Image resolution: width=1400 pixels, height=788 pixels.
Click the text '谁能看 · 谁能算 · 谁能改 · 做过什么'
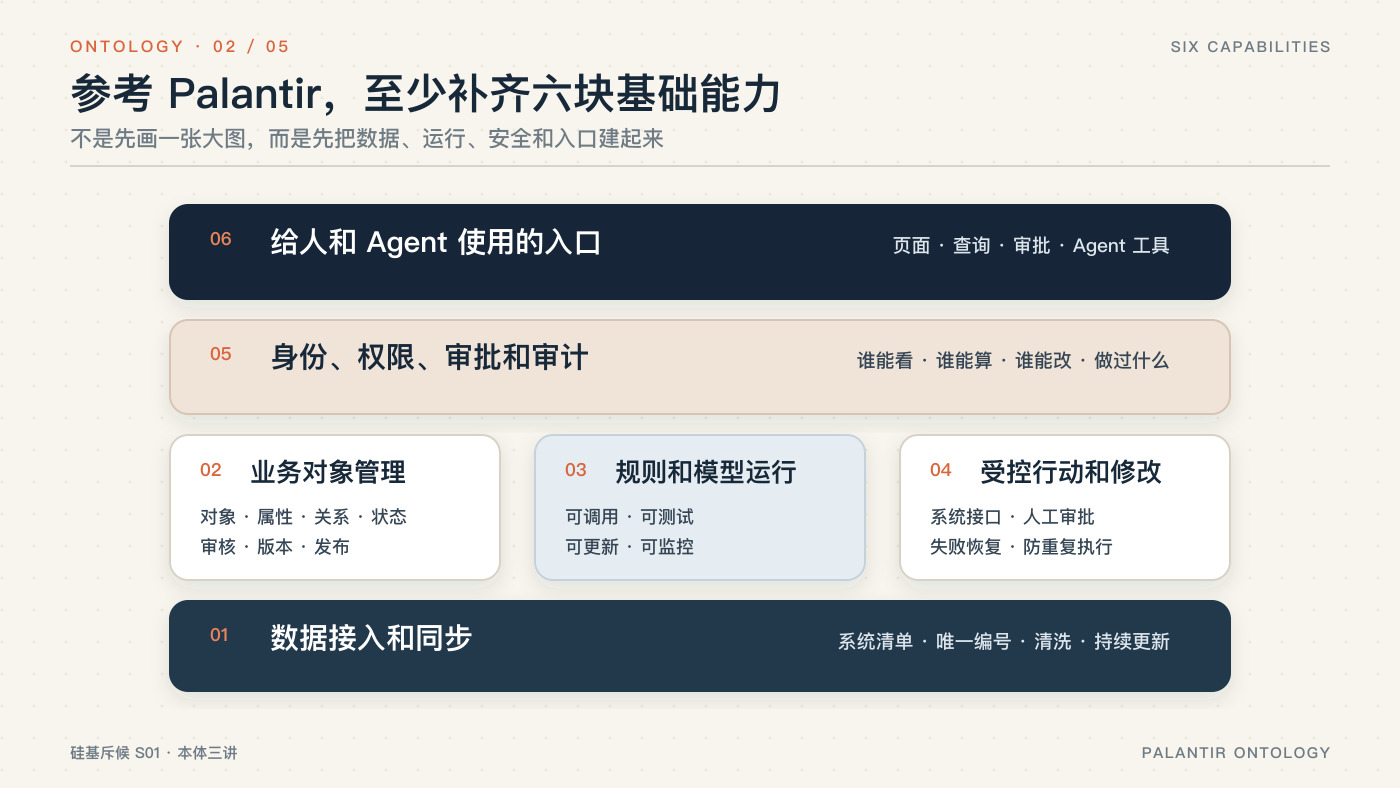click(1013, 361)
